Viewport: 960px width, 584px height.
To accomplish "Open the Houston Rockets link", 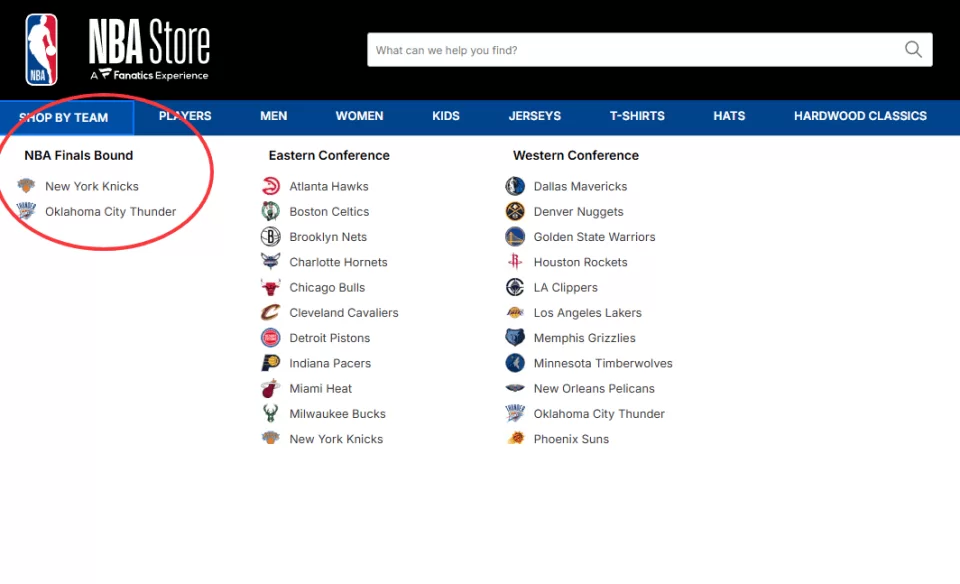I will coord(580,262).
